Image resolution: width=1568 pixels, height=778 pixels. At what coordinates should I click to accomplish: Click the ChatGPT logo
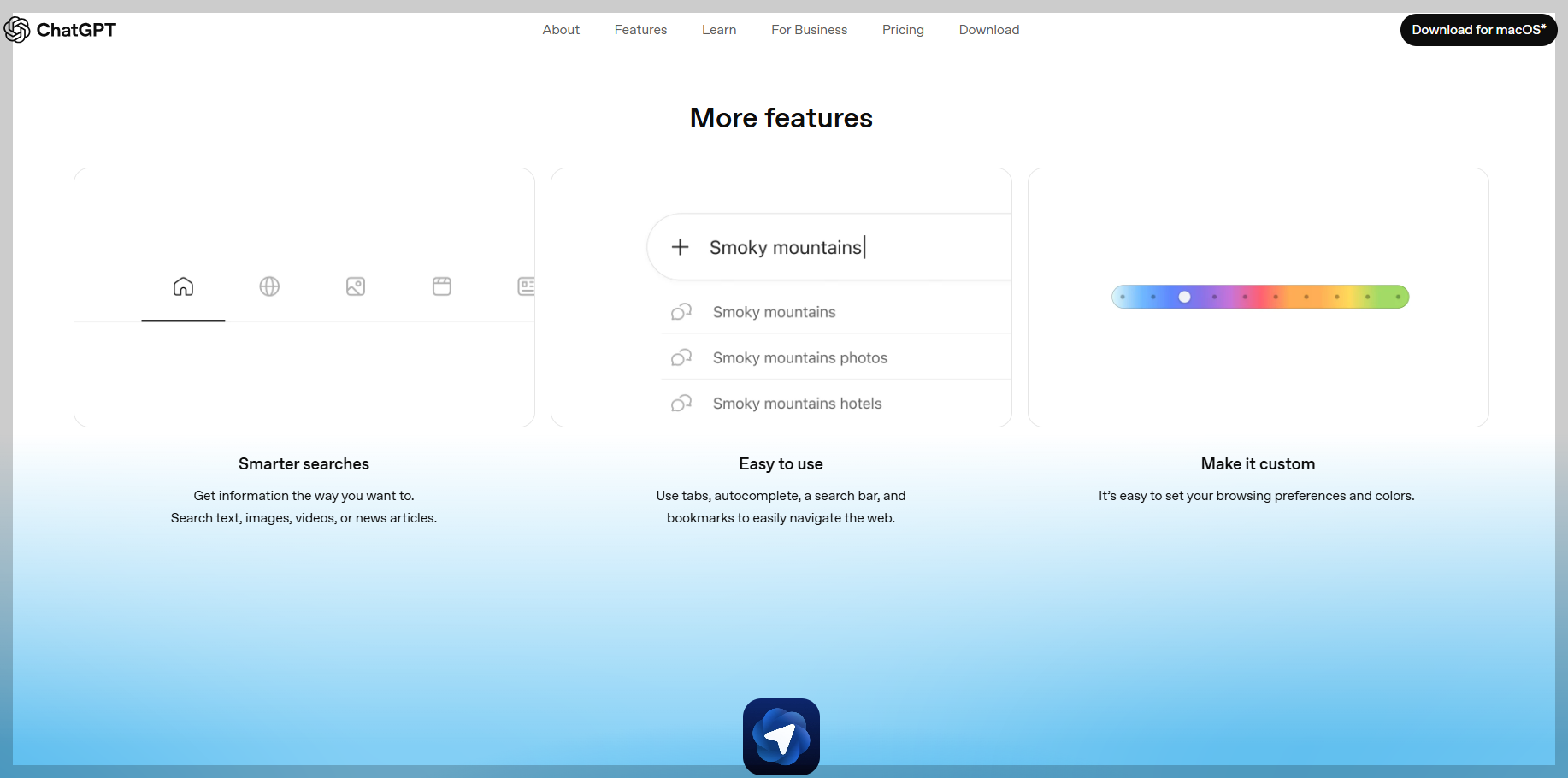click(60, 29)
